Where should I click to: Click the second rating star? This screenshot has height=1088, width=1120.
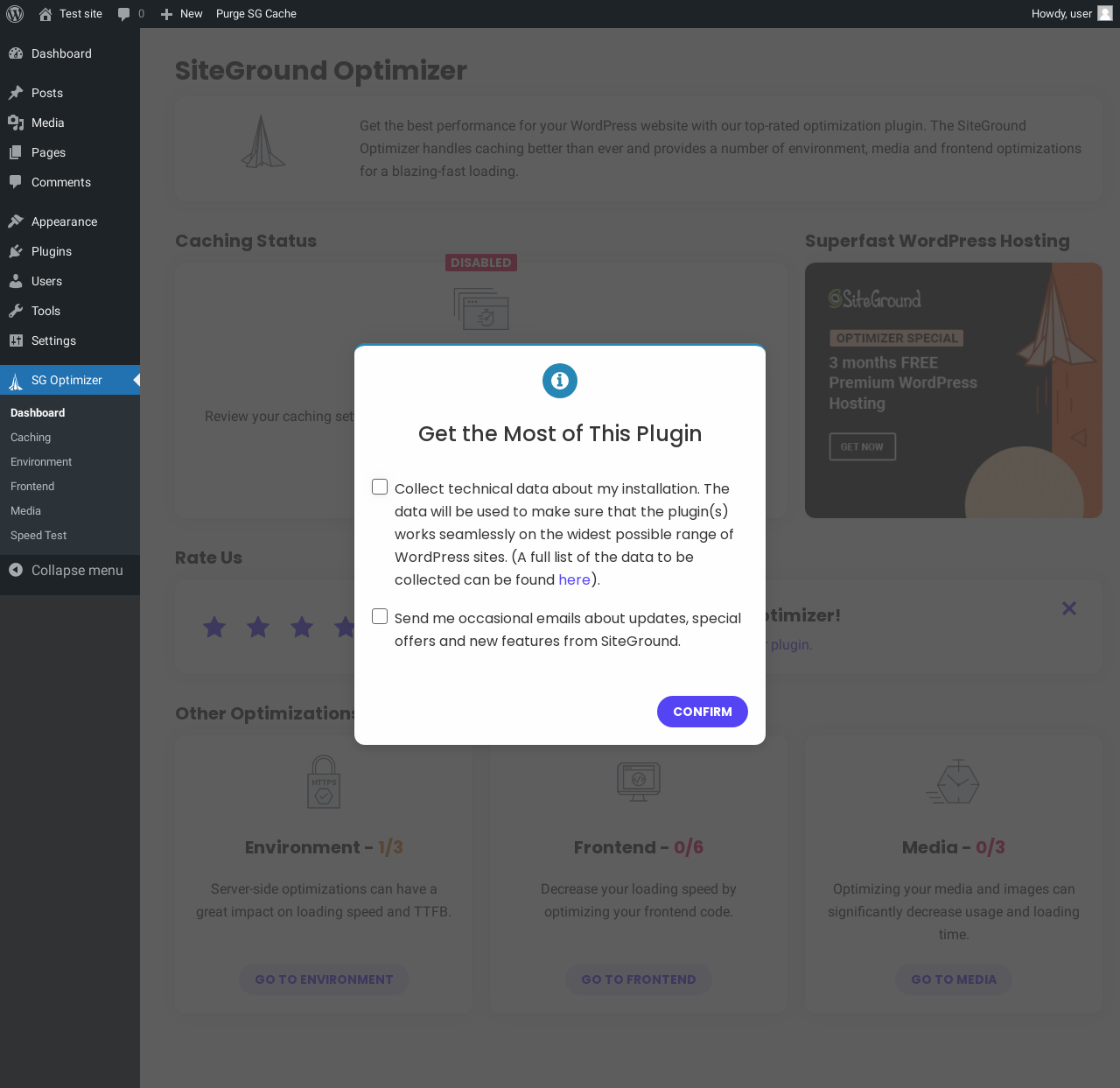258,627
